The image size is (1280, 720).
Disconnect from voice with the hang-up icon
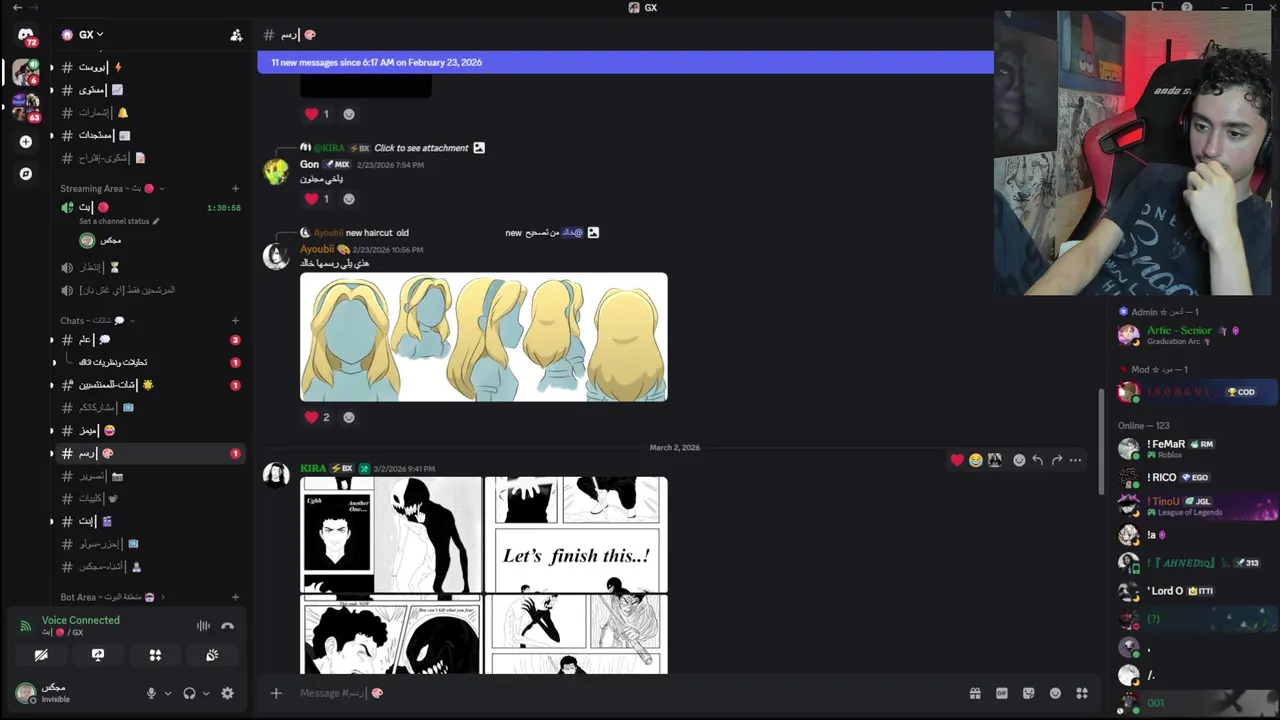coord(227,626)
